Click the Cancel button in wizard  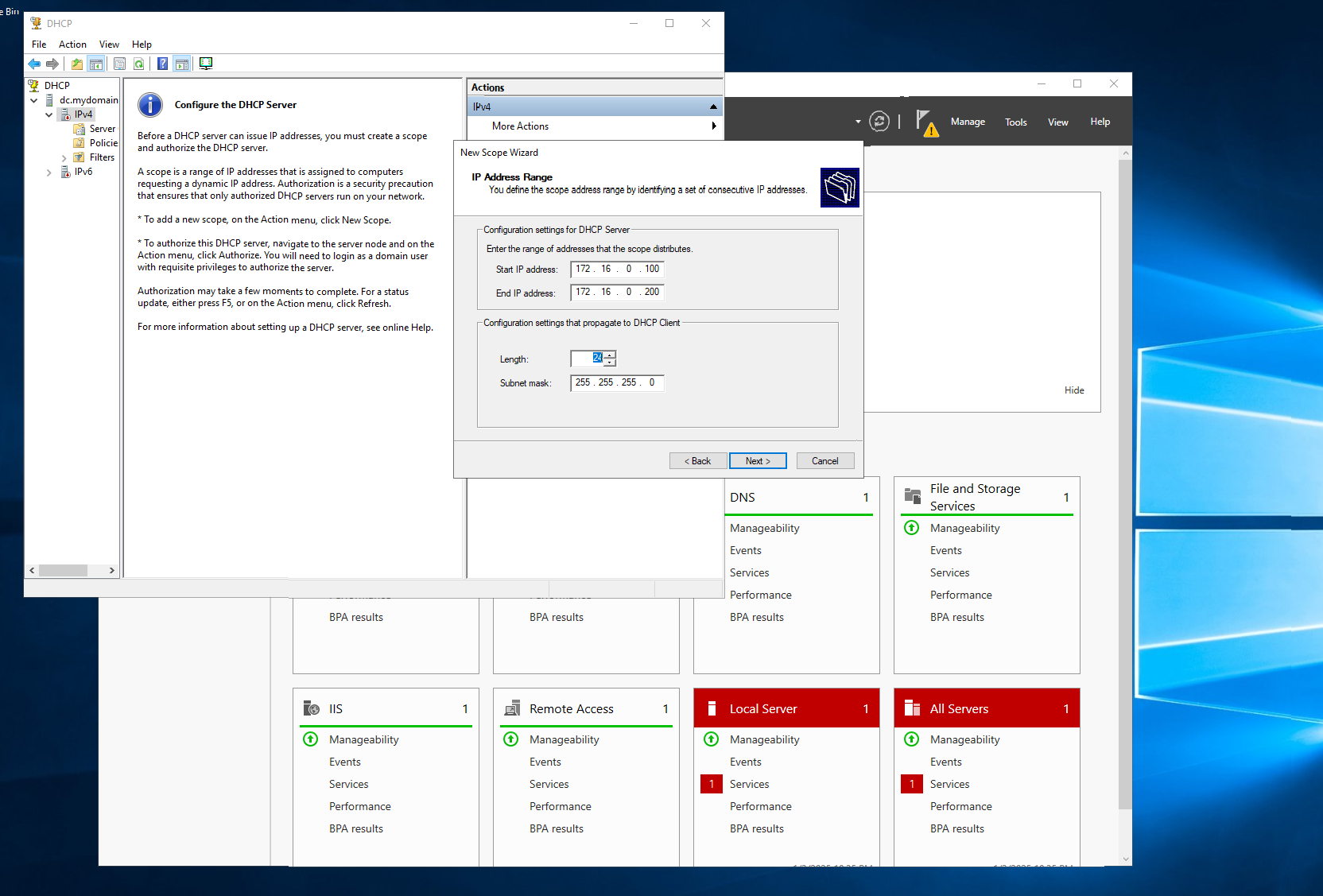[824, 461]
